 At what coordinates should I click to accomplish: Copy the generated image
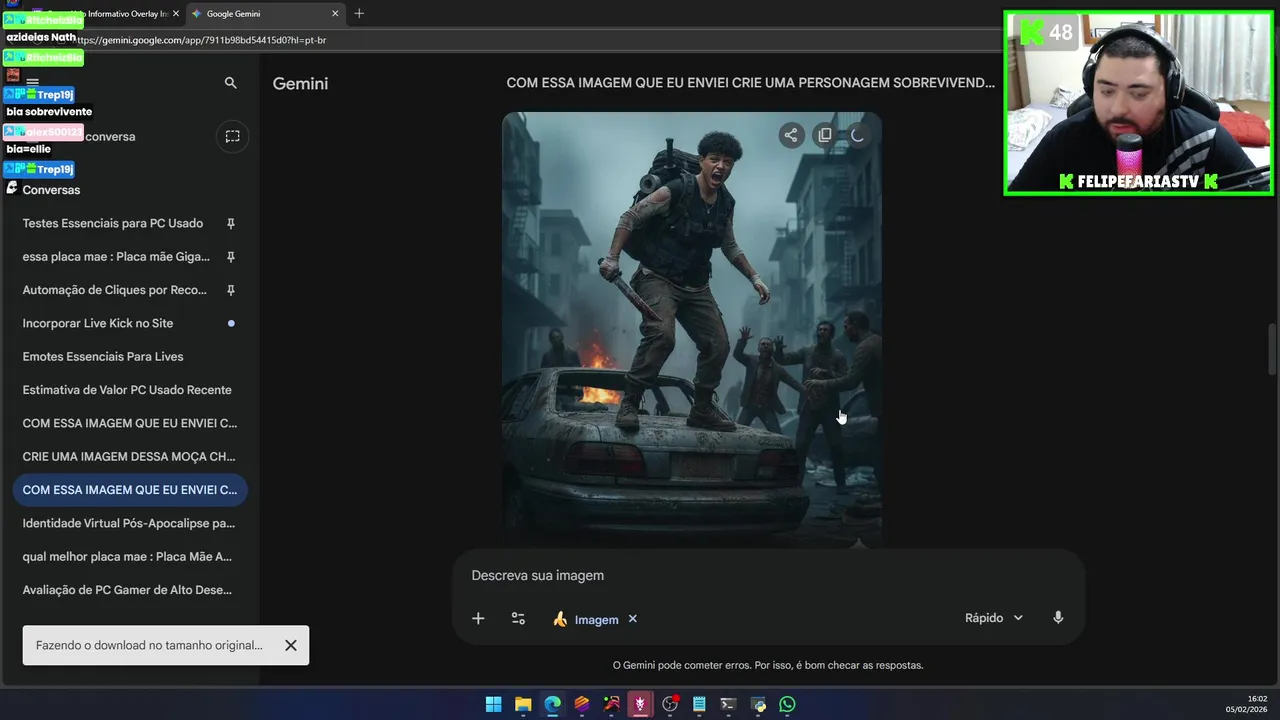pyautogui.click(x=824, y=135)
